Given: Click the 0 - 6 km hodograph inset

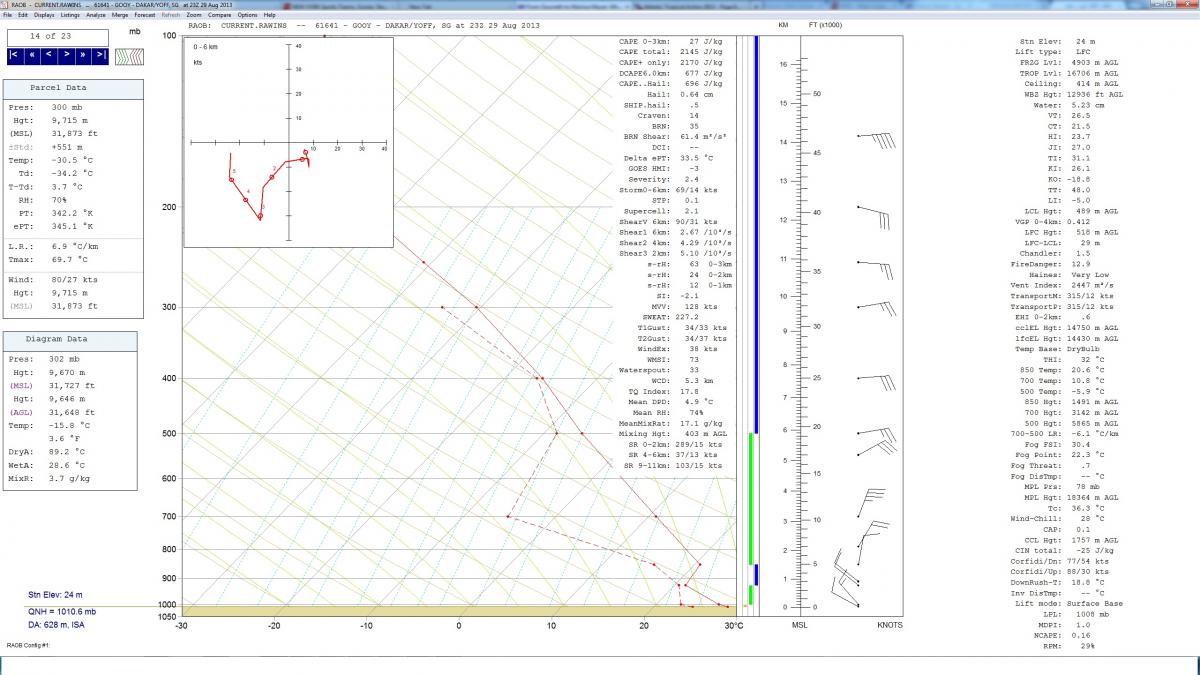Looking at the screenshot, I should click(289, 142).
